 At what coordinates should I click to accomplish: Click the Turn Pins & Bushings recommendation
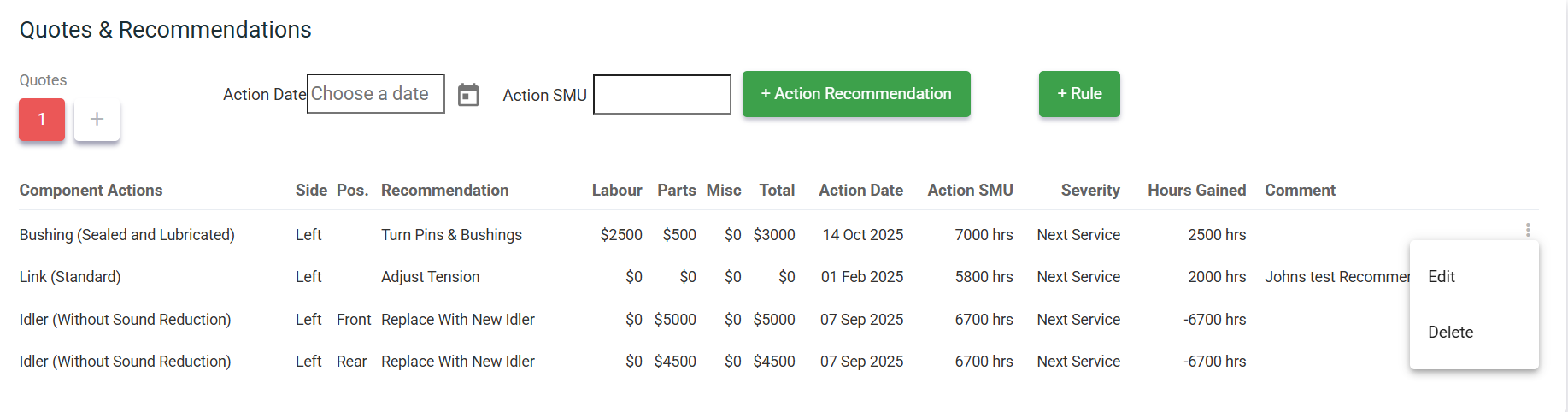(451, 235)
